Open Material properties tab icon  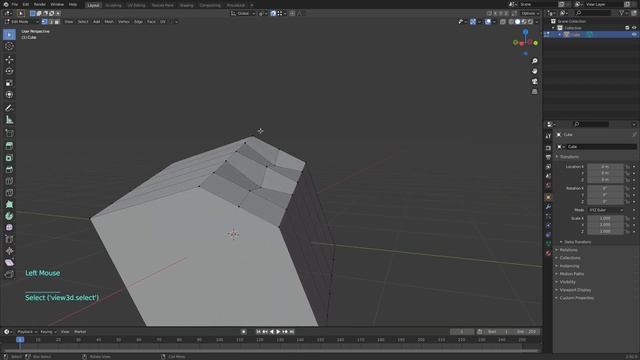pos(548,253)
